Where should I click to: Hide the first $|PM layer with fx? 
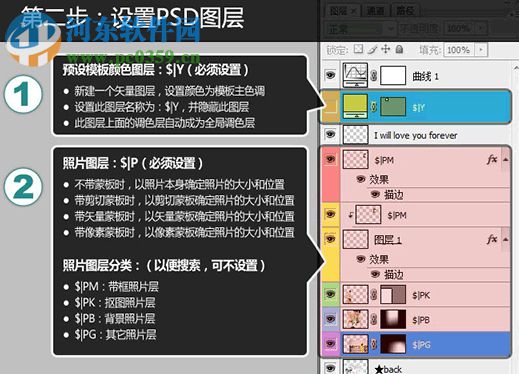[330, 159]
